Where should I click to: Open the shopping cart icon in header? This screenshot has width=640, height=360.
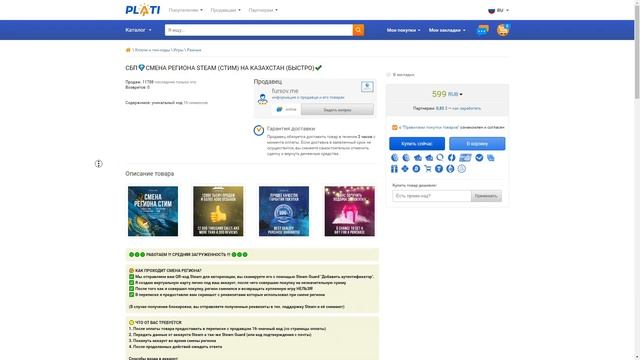point(503,30)
